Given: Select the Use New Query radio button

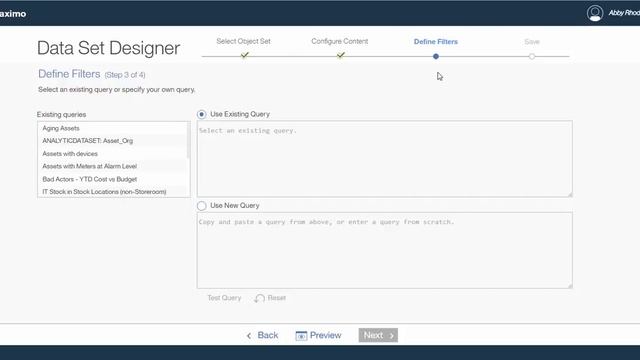Looking at the screenshot, I should coord(202,206).
